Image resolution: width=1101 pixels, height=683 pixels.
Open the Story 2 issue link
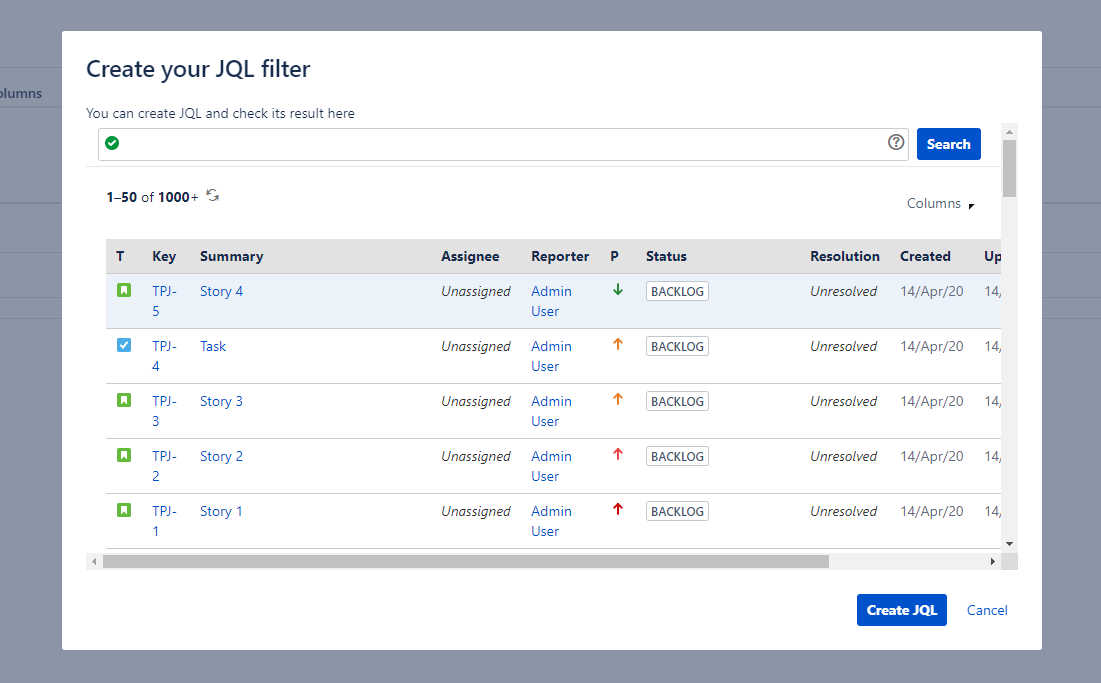coord(221,457)
